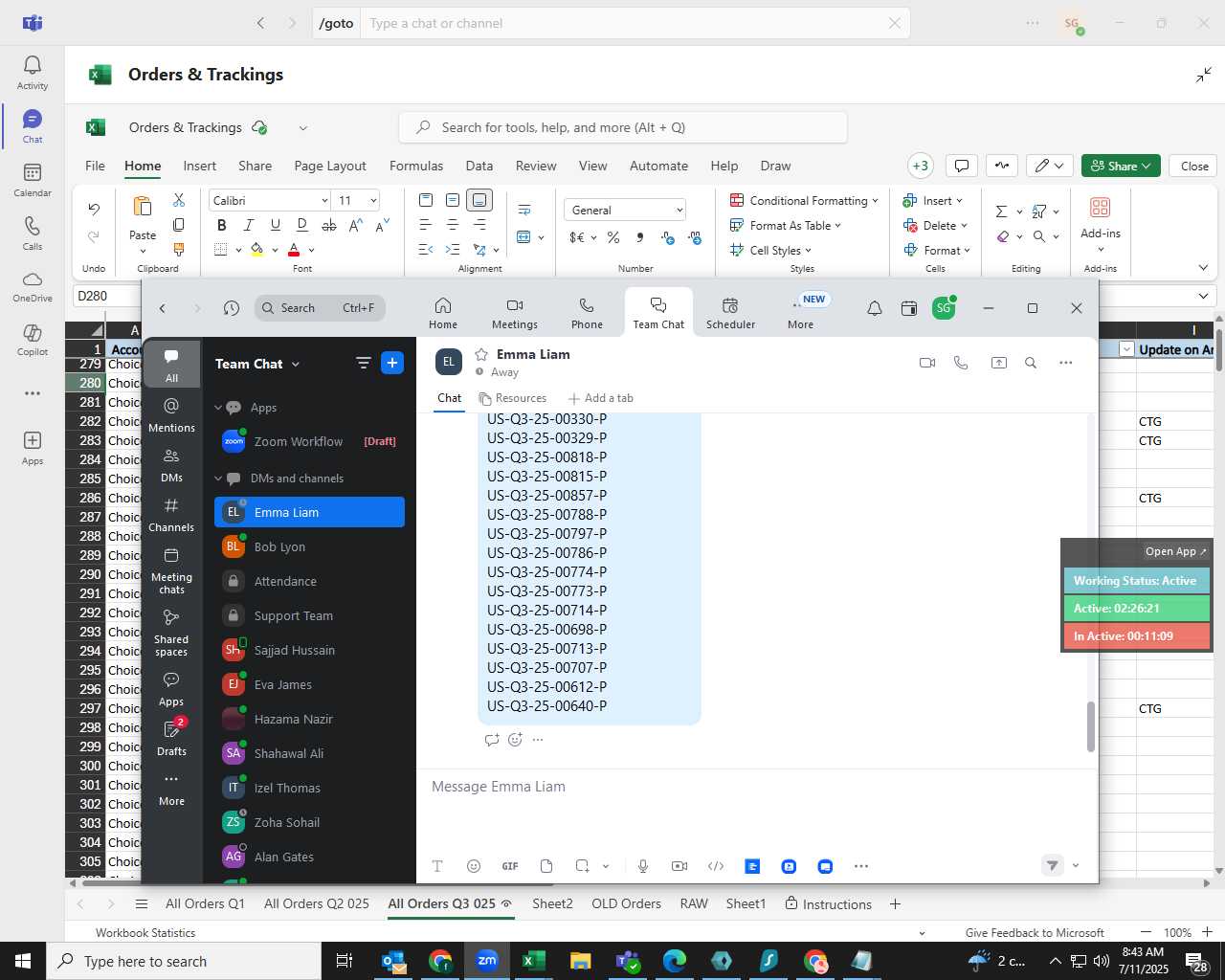Viewport: 1225px width, 980px height.
Task: Click the GIF icon in message toolbar
Action: pos(510,866)
